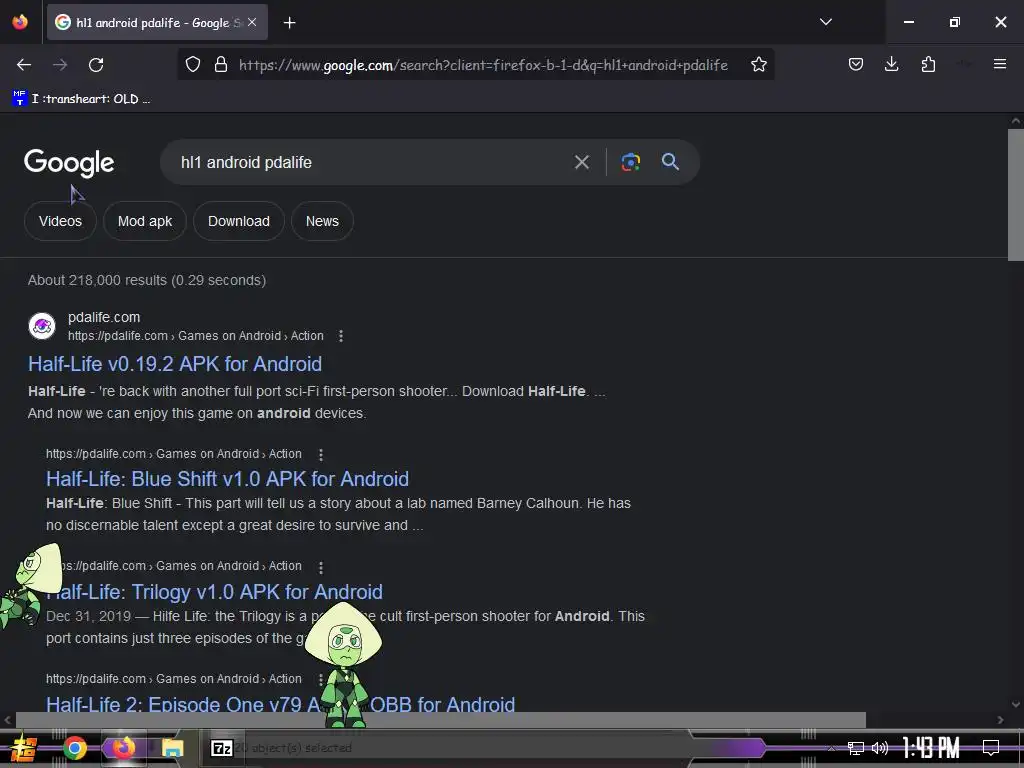This screenshot has height=768, width=1024.
Task: Click the pdalife.com site favicon
Action: pyautogui.click(x=42, y=326)
